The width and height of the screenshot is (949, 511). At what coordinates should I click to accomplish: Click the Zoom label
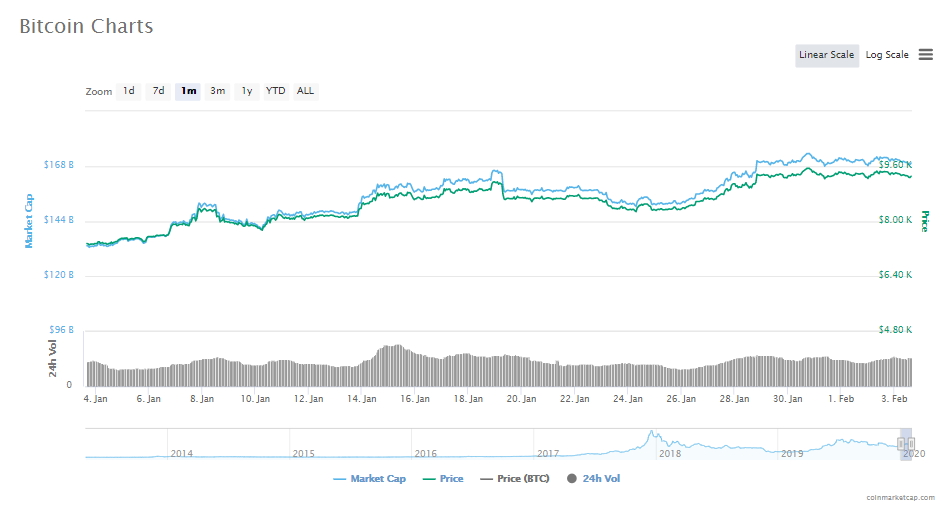tap(99, 91)
